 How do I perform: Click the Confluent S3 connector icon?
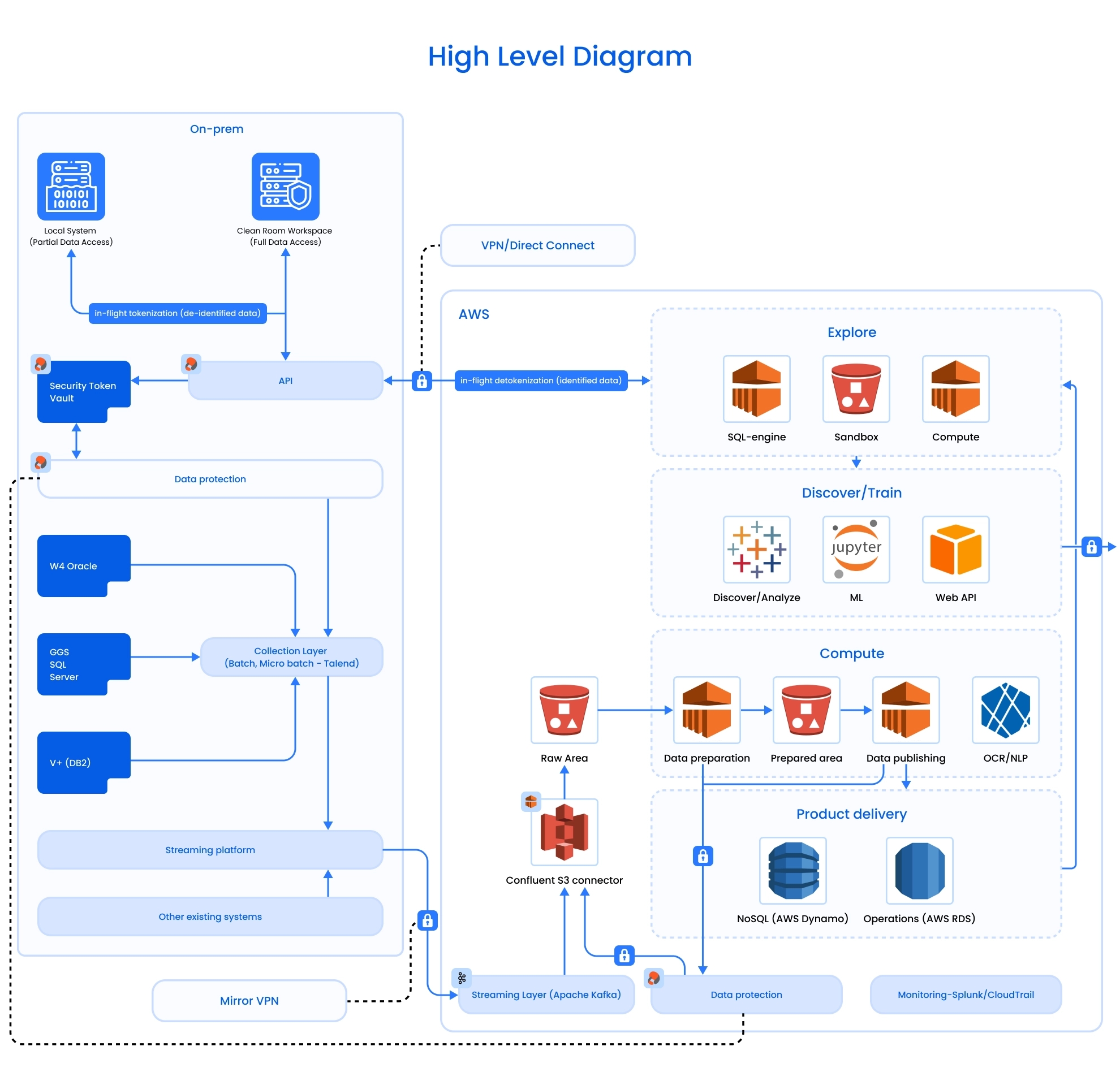(x=564, y=832)
